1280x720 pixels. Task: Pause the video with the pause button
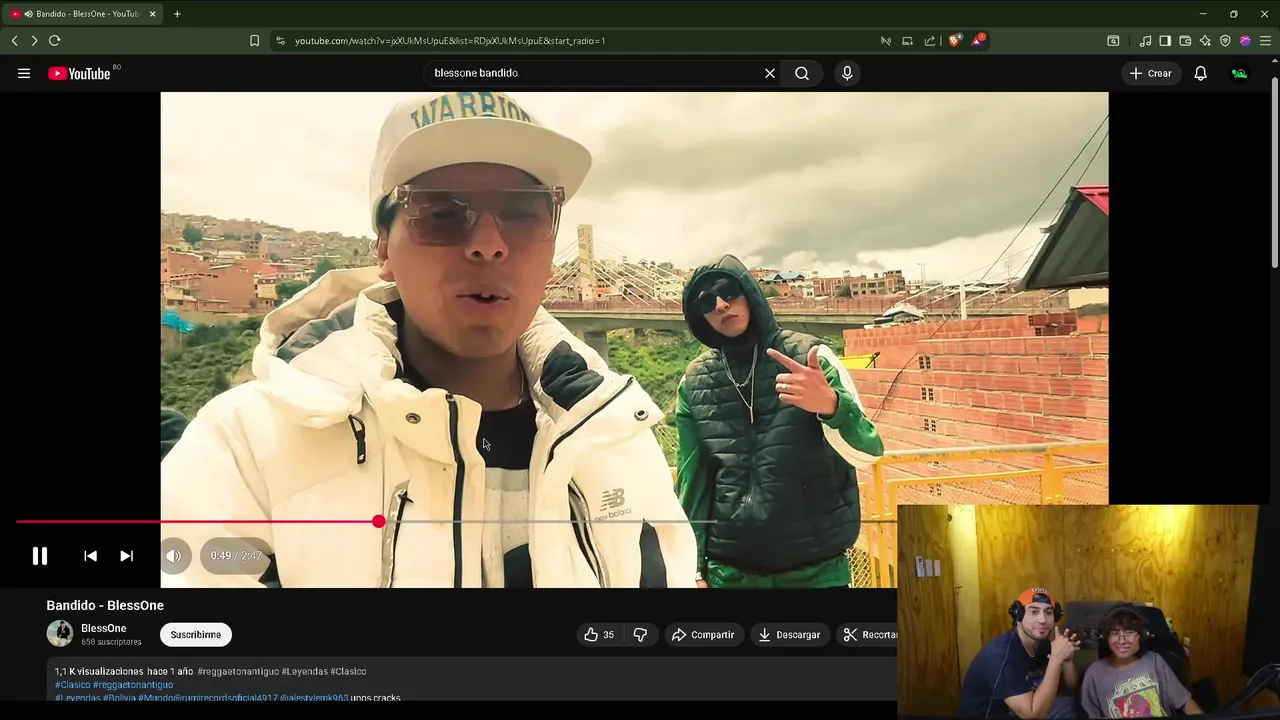40,556
